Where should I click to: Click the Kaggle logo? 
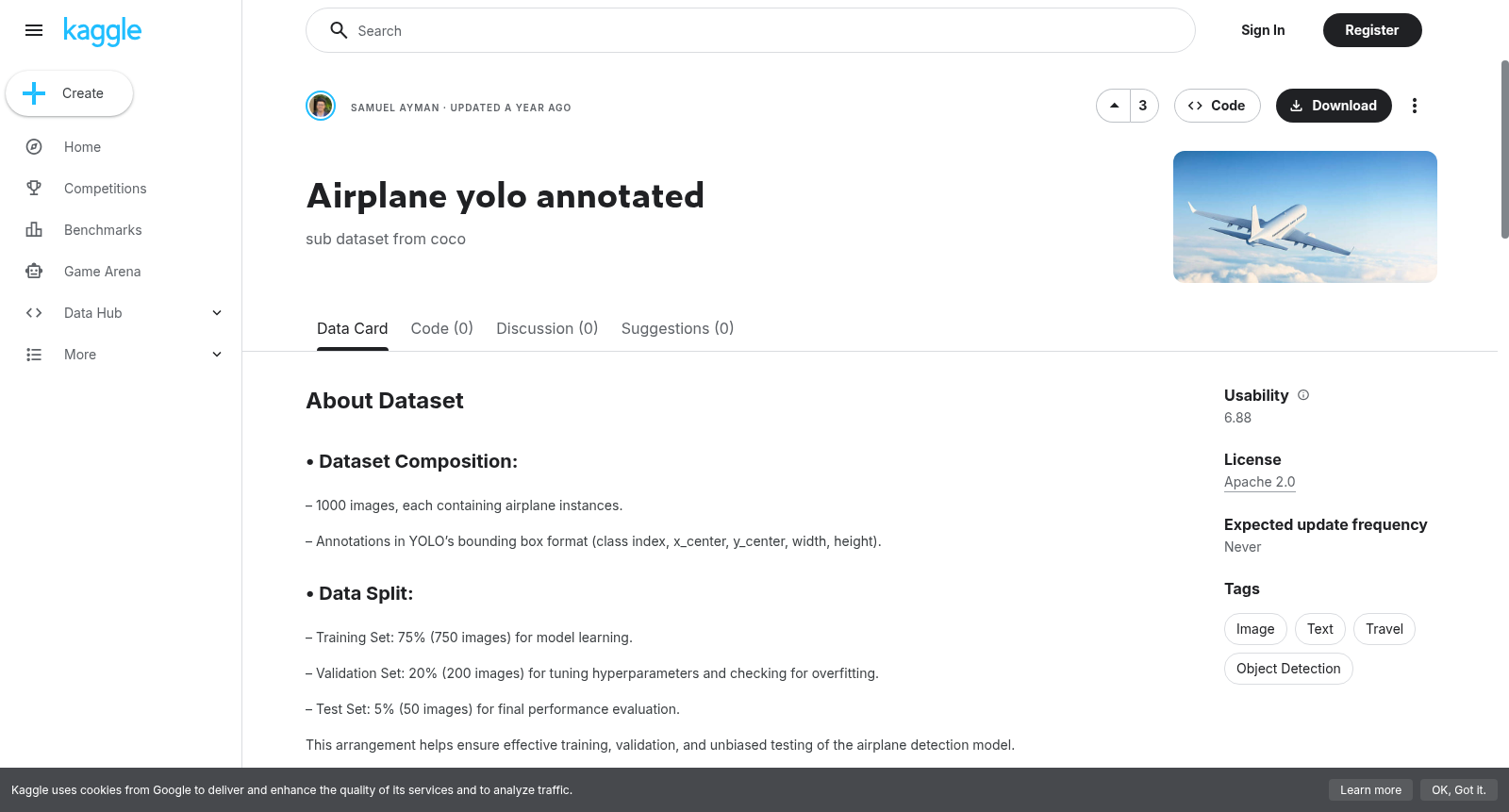[102, 31]
